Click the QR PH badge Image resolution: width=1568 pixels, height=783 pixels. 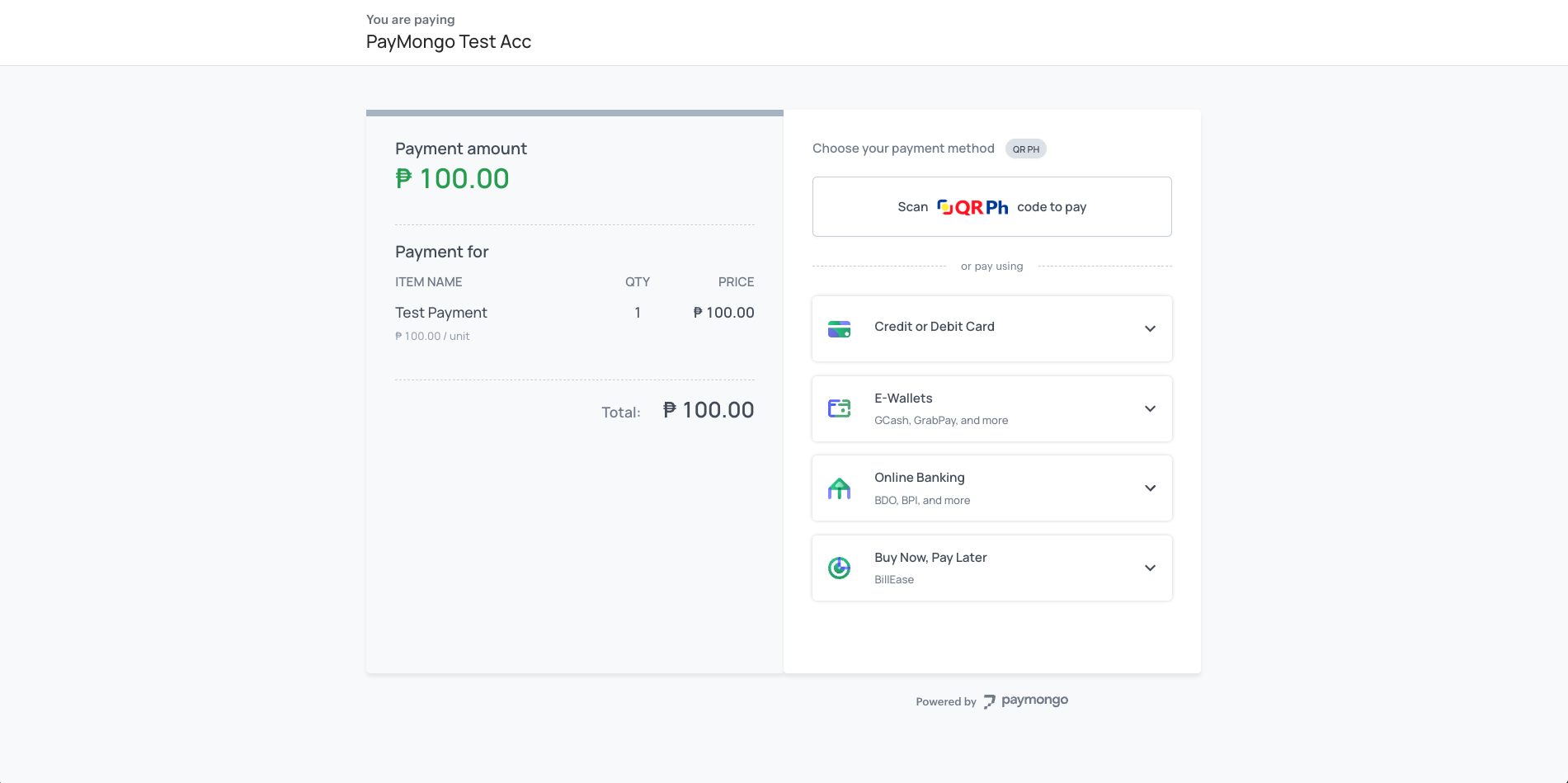(1025, 149)
